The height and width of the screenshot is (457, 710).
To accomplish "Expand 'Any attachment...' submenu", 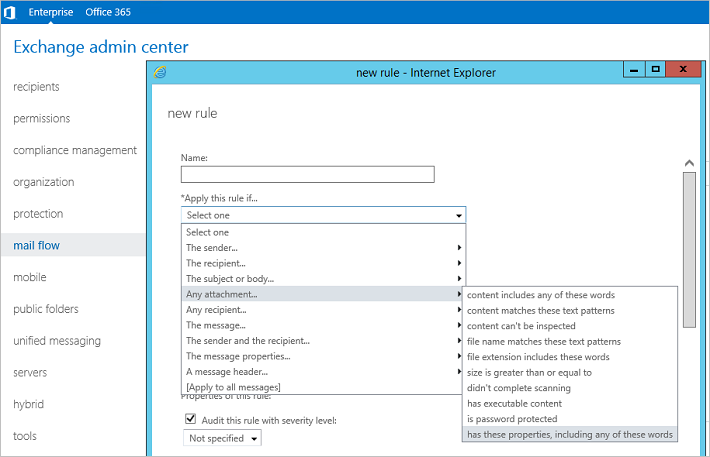I will pos(323,294).
